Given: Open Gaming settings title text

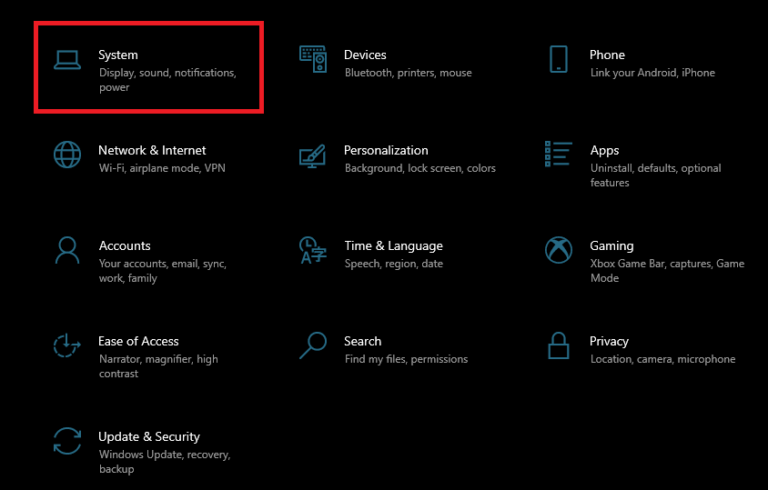Looking at the screenshot, I should coord(611,245).
